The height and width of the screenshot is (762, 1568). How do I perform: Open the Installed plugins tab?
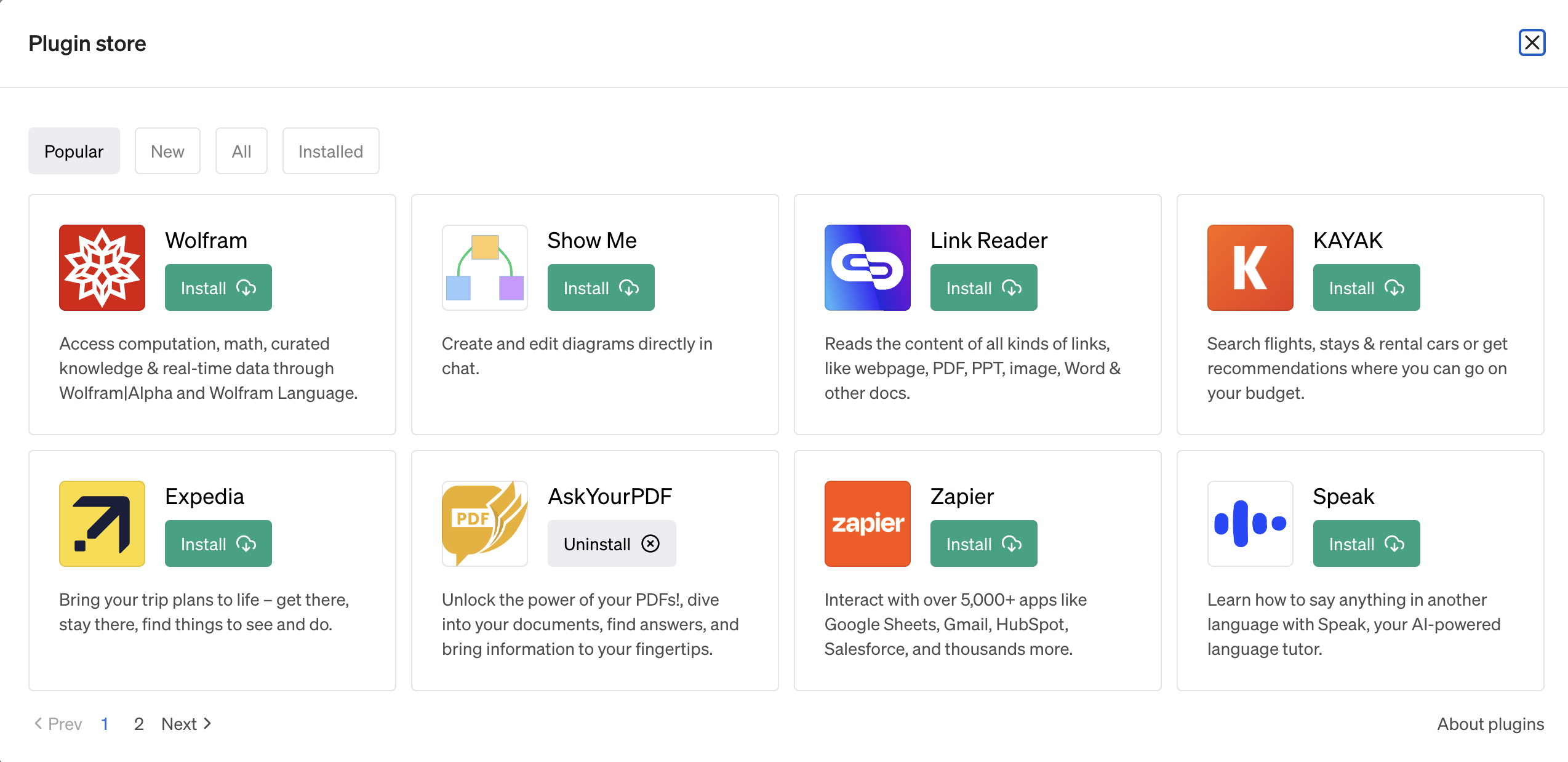coord(330,151)
